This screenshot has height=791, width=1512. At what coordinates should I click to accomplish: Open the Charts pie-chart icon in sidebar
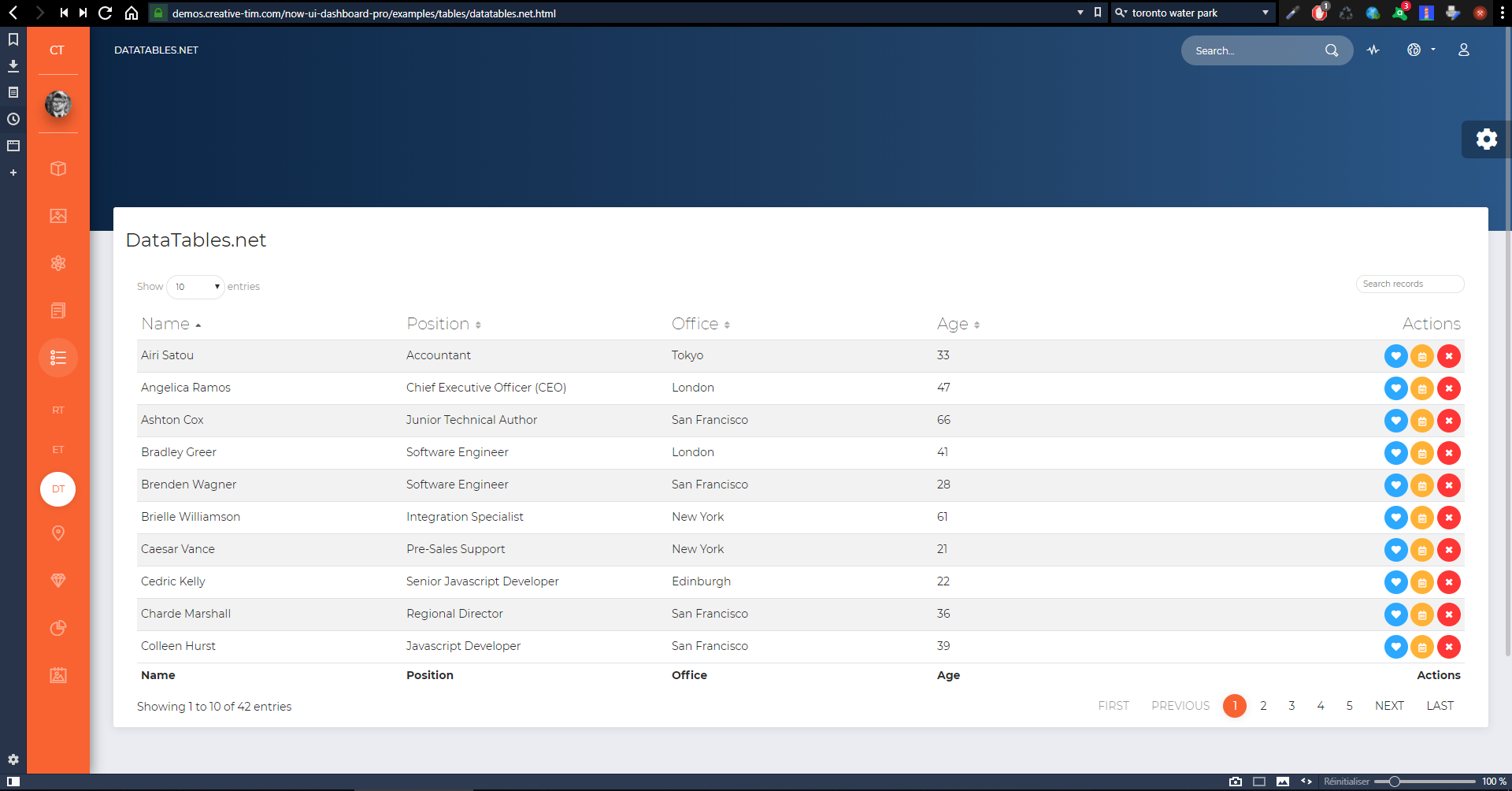(x=58, y=628)
